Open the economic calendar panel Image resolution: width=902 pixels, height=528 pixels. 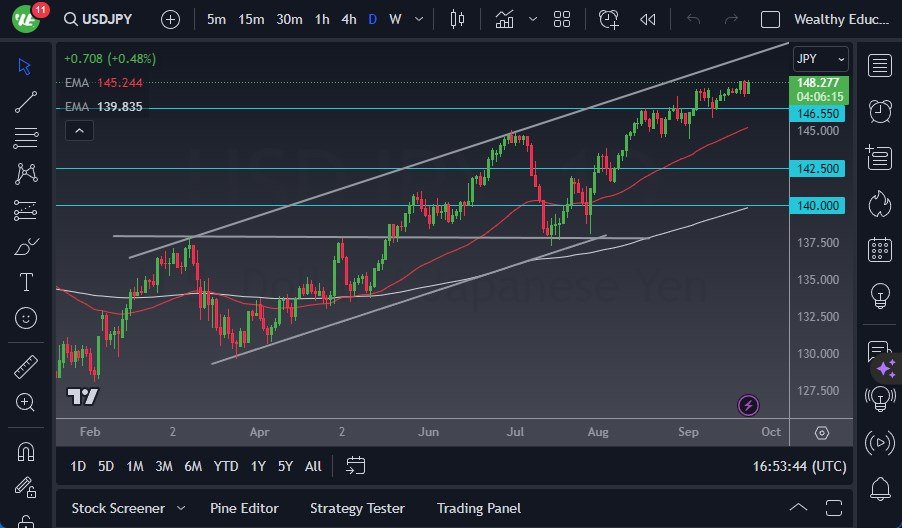[880, 249]
